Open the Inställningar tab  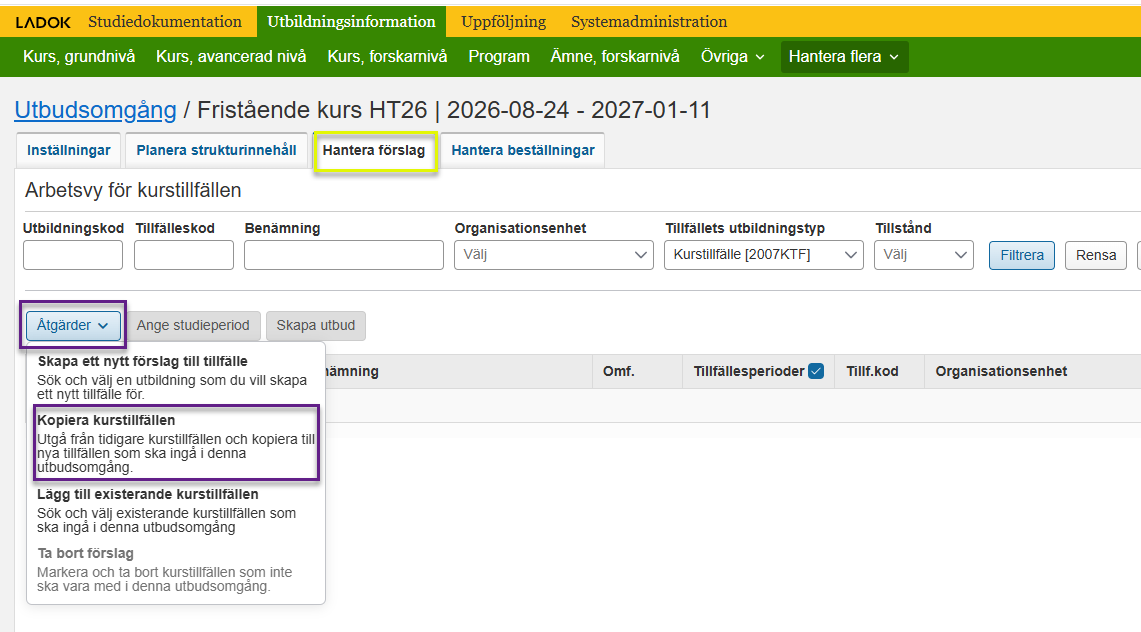[x=69, y=150]
